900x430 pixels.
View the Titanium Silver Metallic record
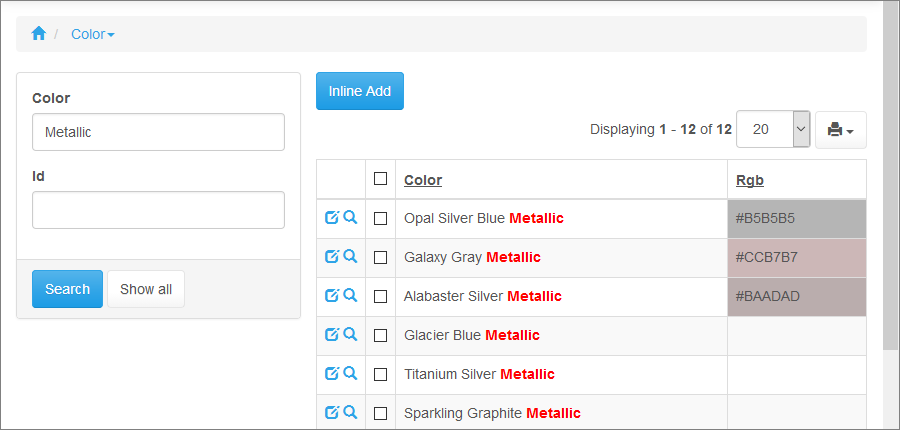(x=350, y=373)
